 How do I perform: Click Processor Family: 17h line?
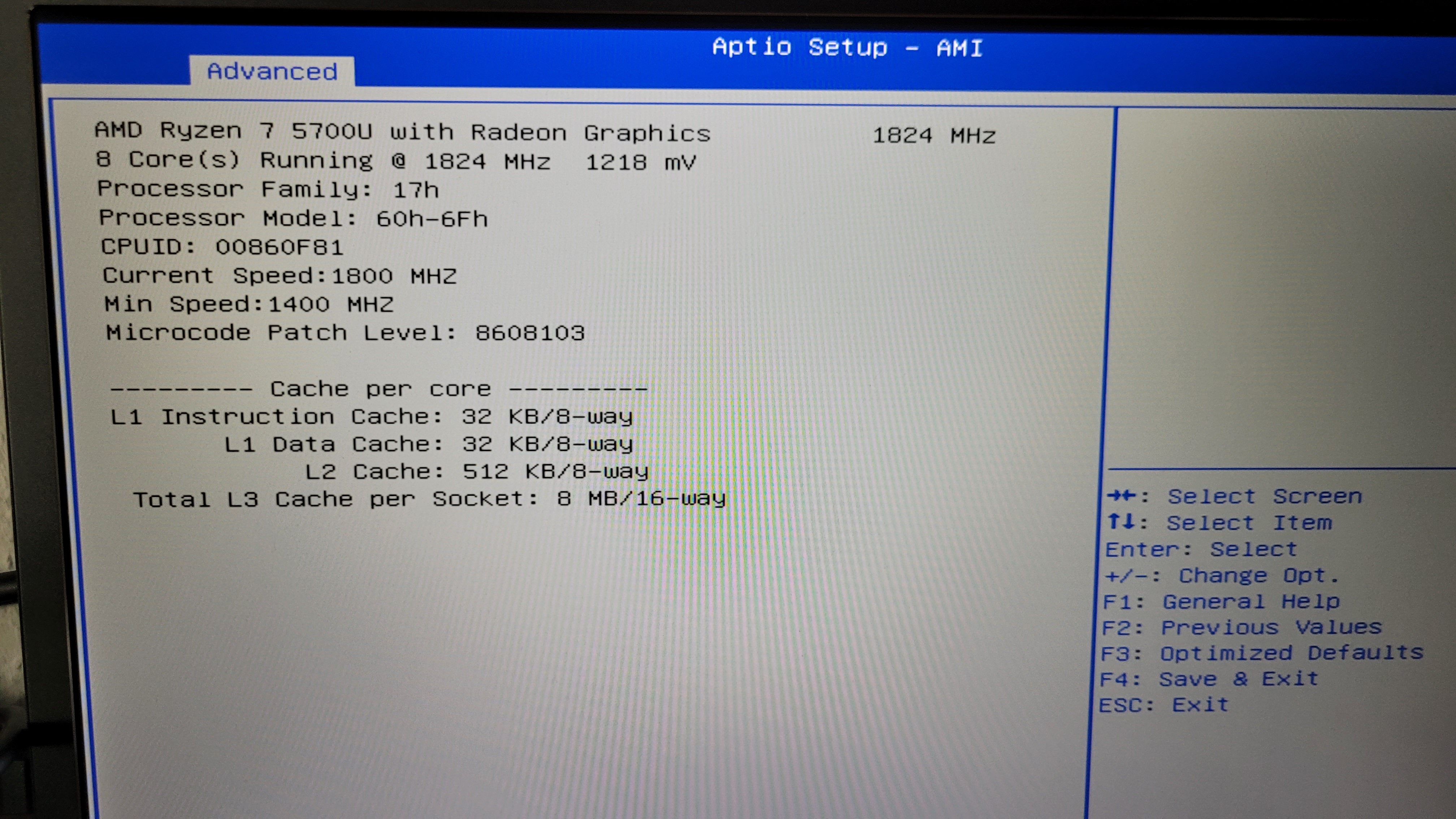(268, 189)
